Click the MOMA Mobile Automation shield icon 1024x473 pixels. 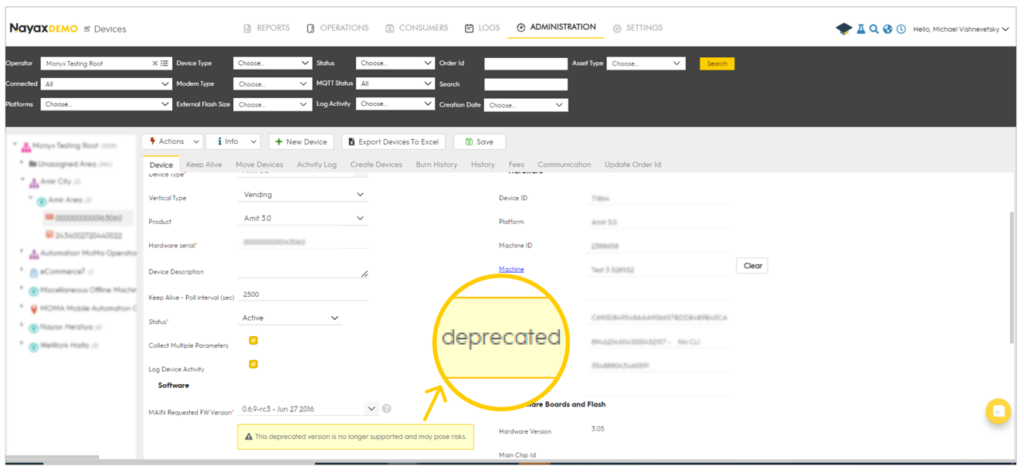[x=34, y=308]
